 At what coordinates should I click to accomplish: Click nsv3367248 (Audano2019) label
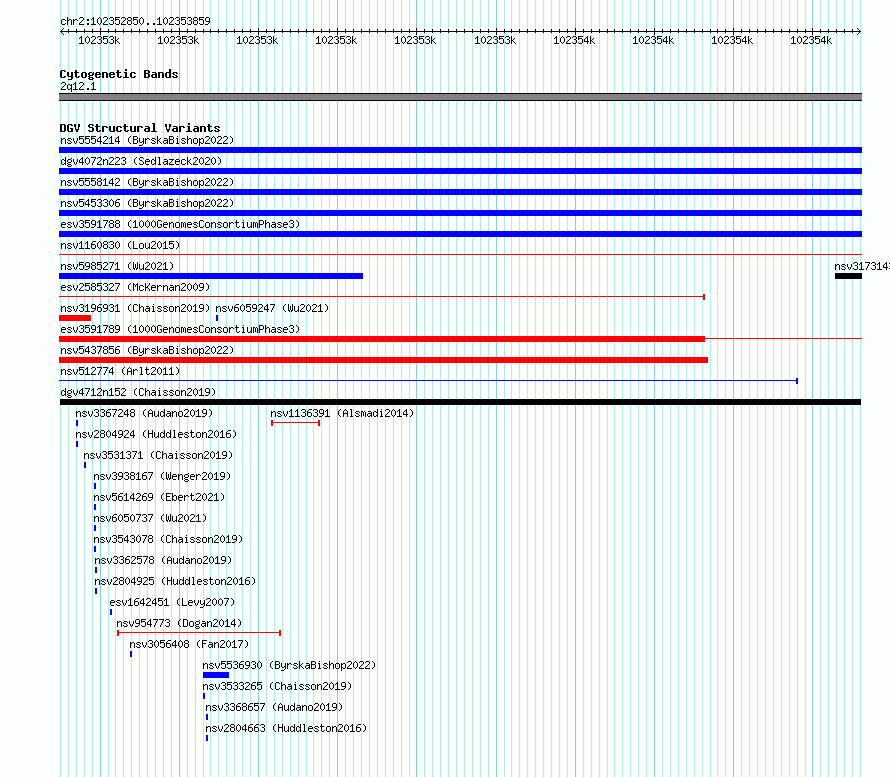(x=144, y=413)
